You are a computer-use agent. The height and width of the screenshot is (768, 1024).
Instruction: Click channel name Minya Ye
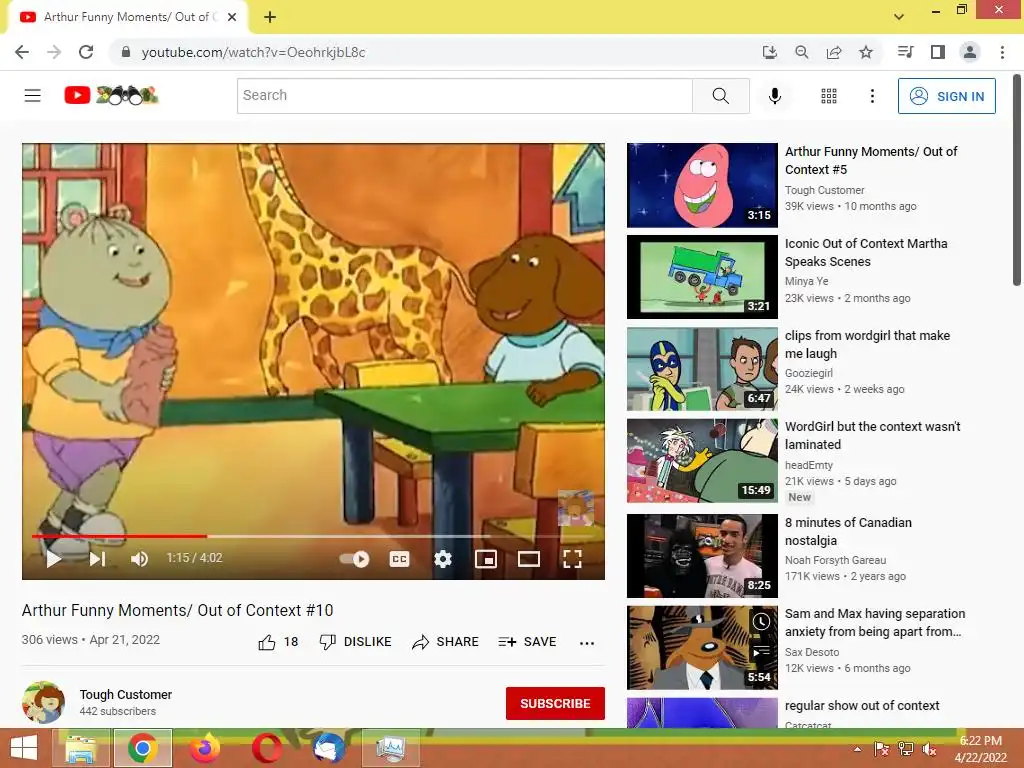[x=807, y=281]
